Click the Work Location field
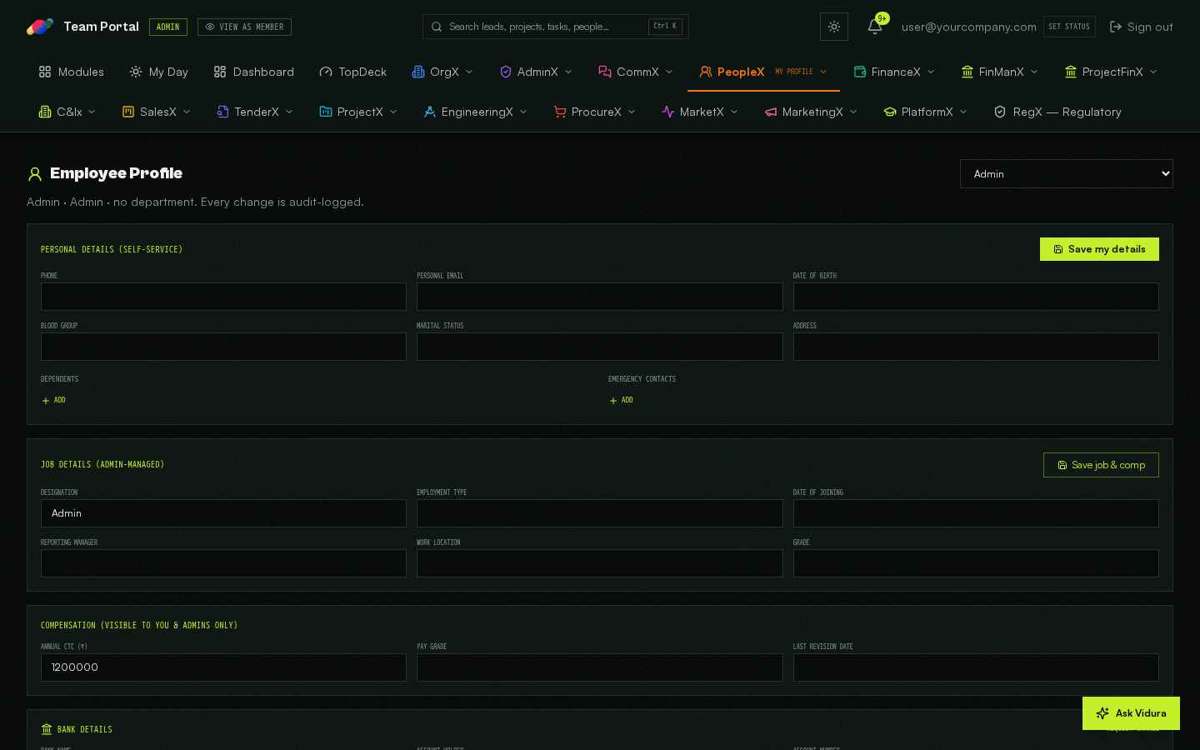Image resolution: width=1200 pixels, height=750 pixels. [x=600, y=563]
